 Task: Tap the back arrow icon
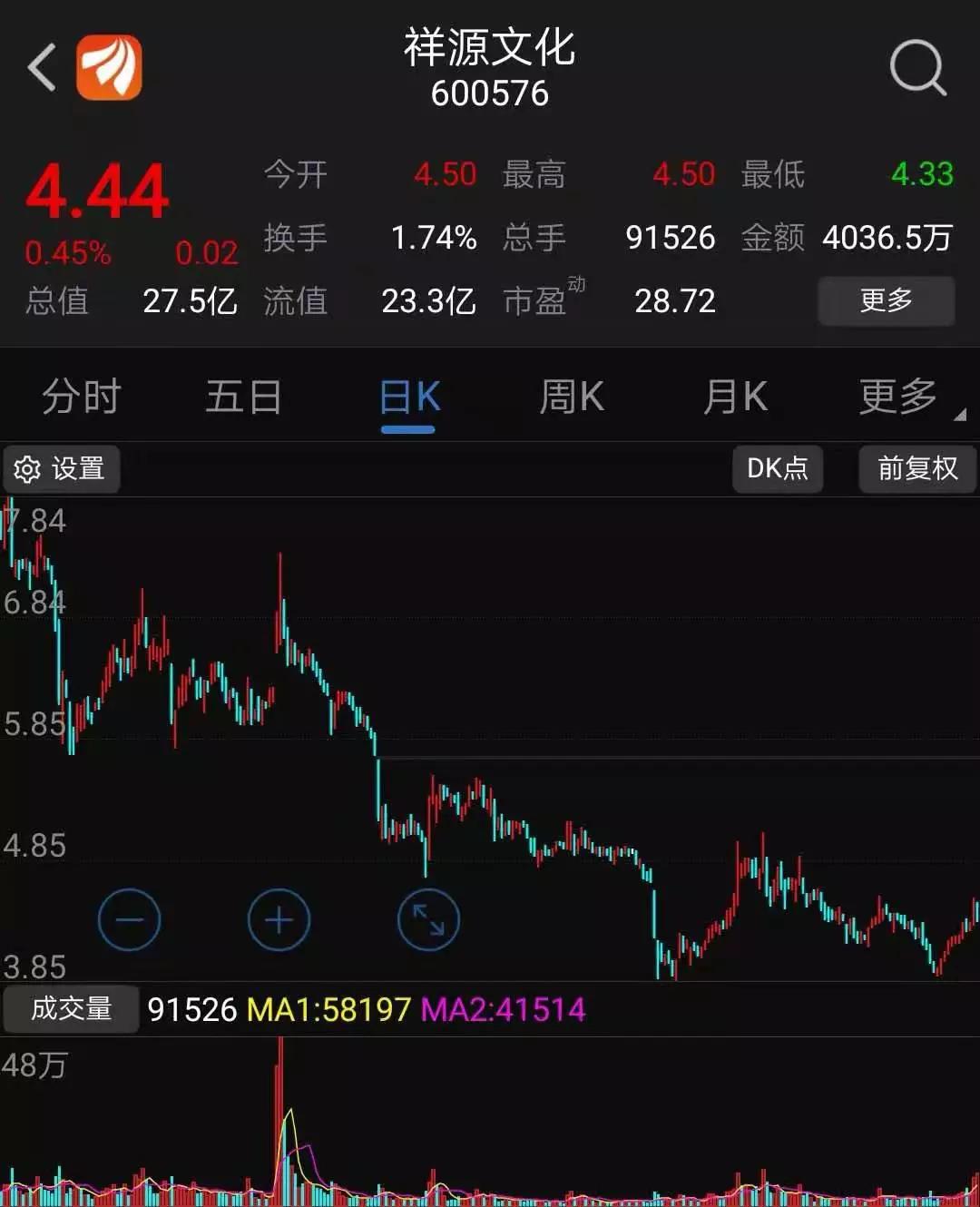(42, 67)
